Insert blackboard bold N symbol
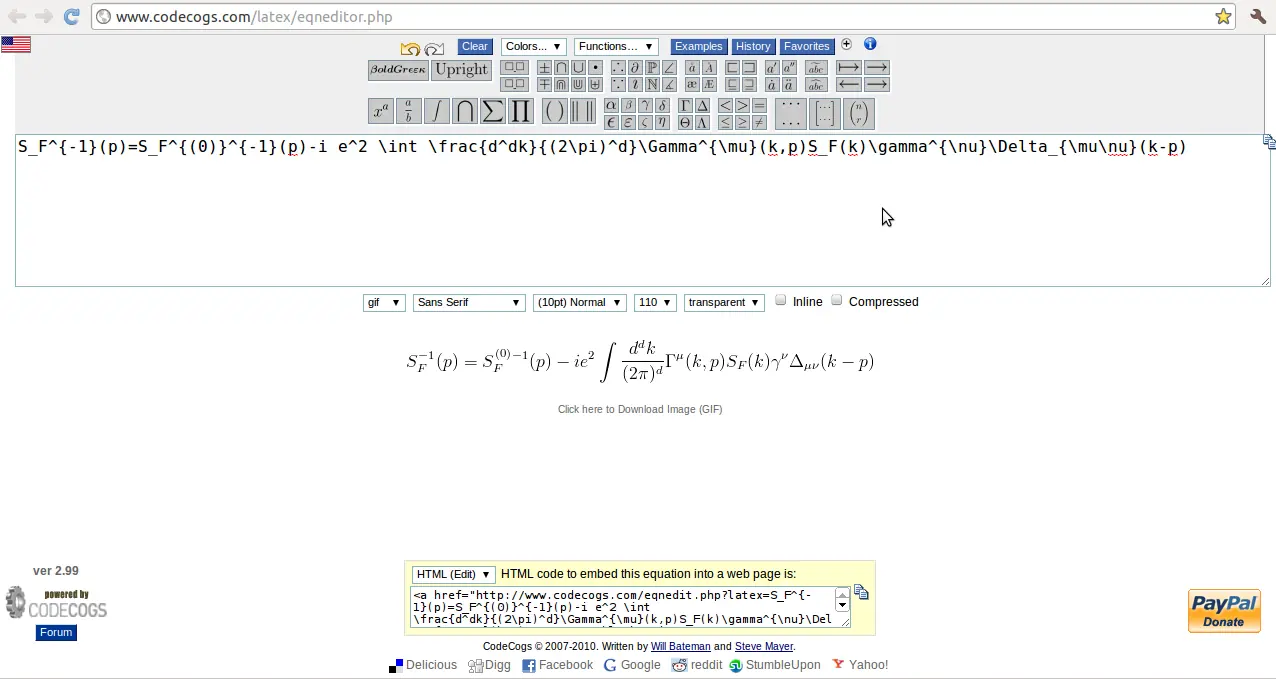Viewport: 1276px width, 679px height. pyautogui.click(x=651, y=84)
